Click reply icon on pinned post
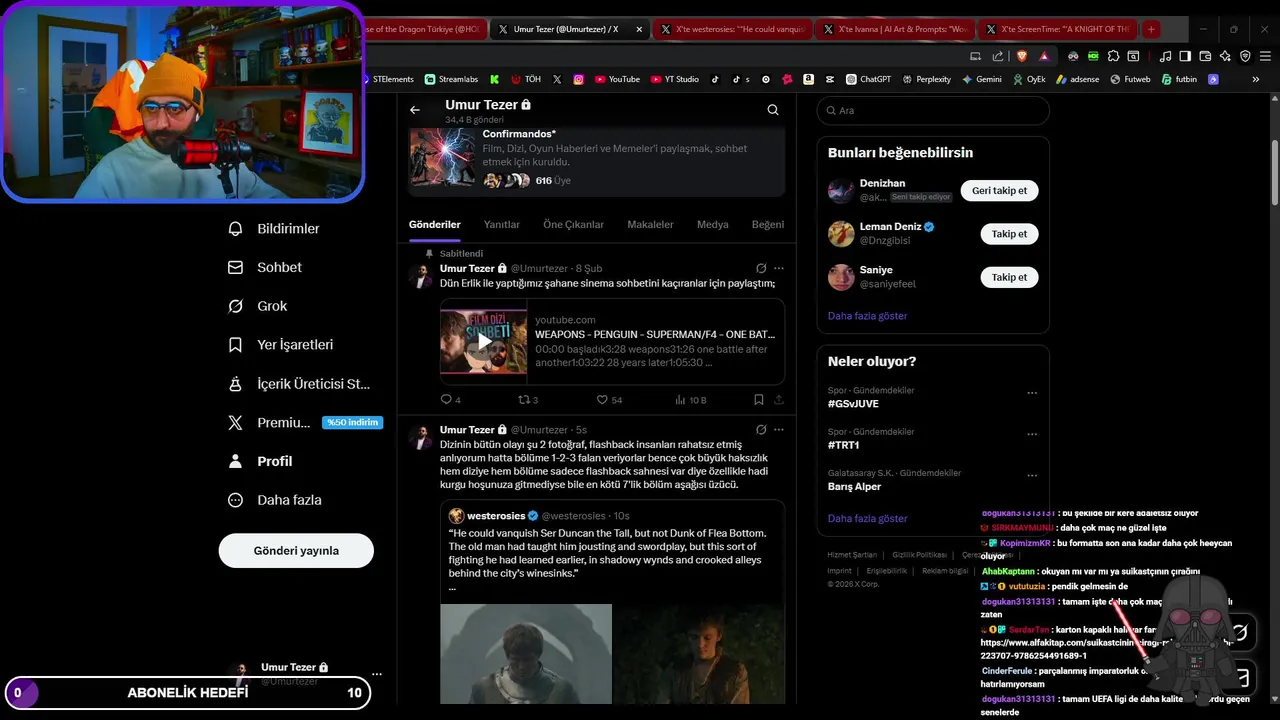 pyautogui.click(x=446, y=400)
